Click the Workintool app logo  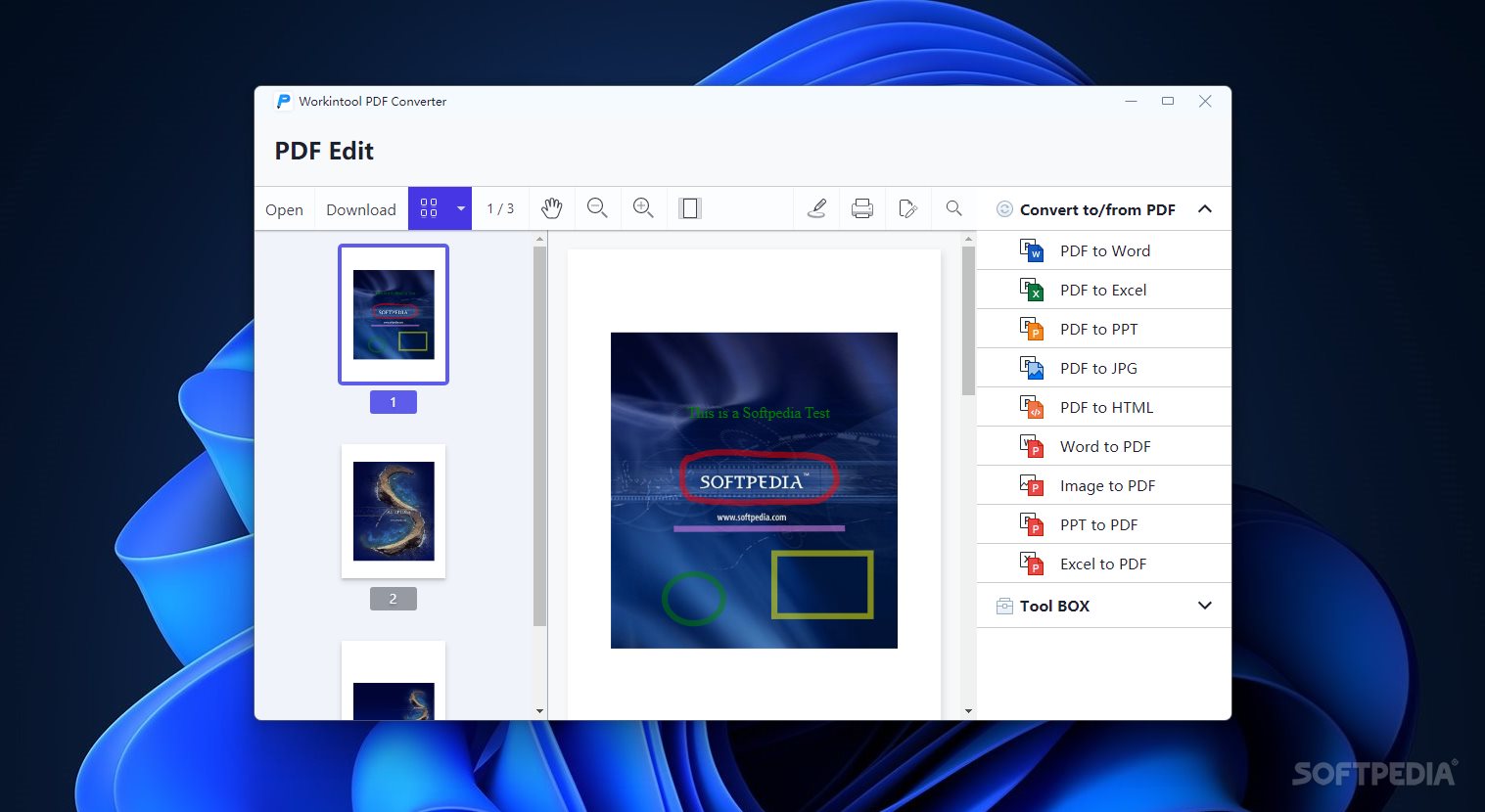pyautogui.click(x=284, y=101)
